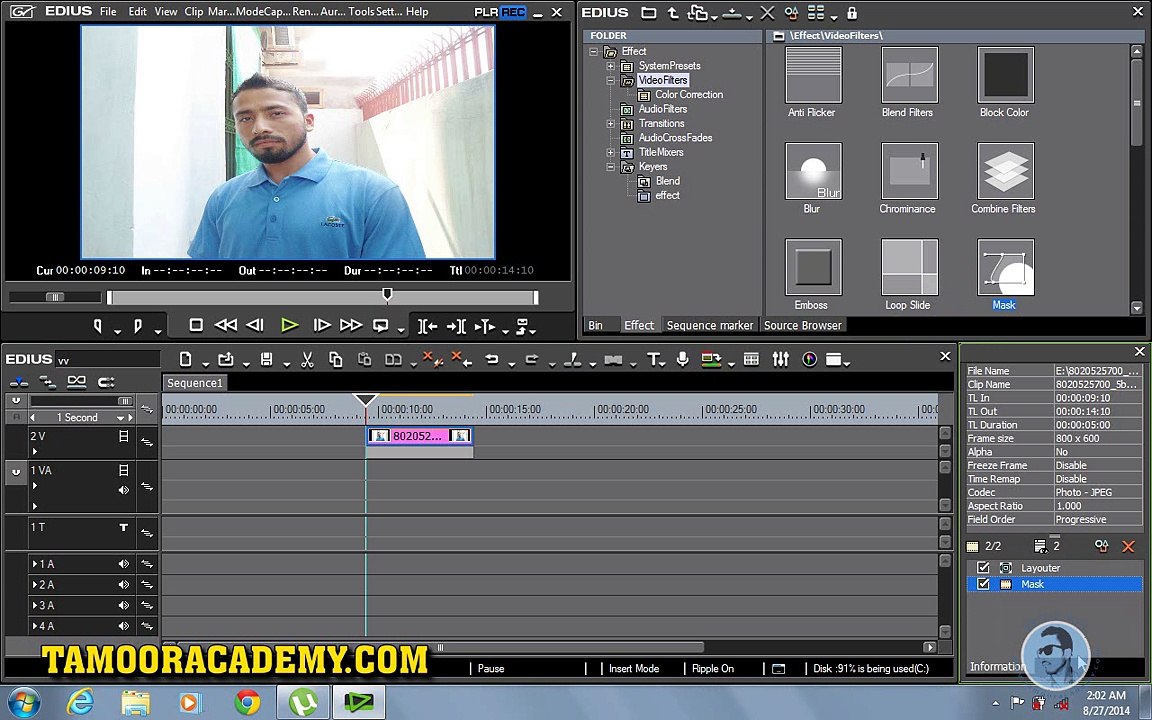Delete the selected effect with X icon

(767, 12)
